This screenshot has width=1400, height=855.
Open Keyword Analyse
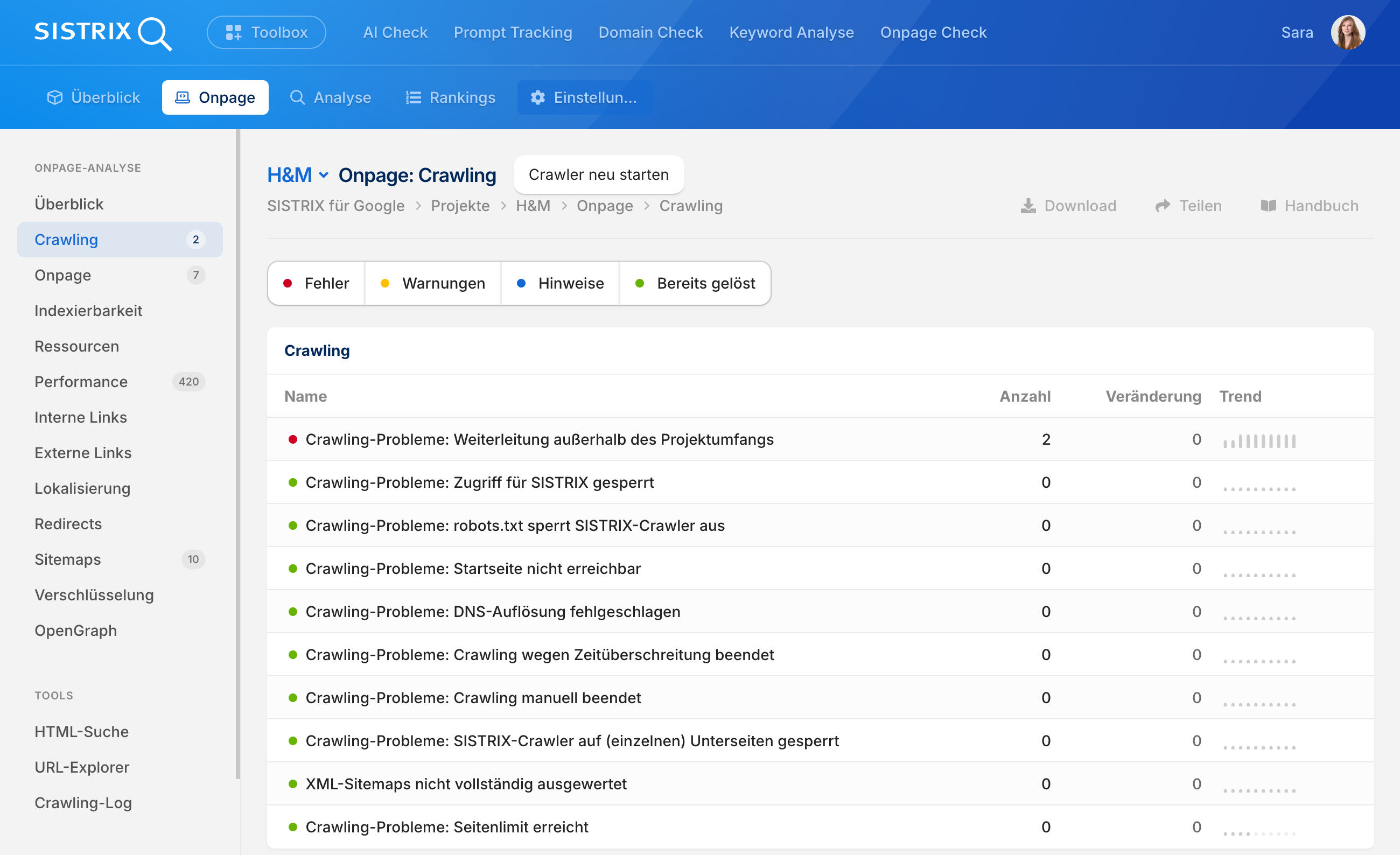click(791, 32)
